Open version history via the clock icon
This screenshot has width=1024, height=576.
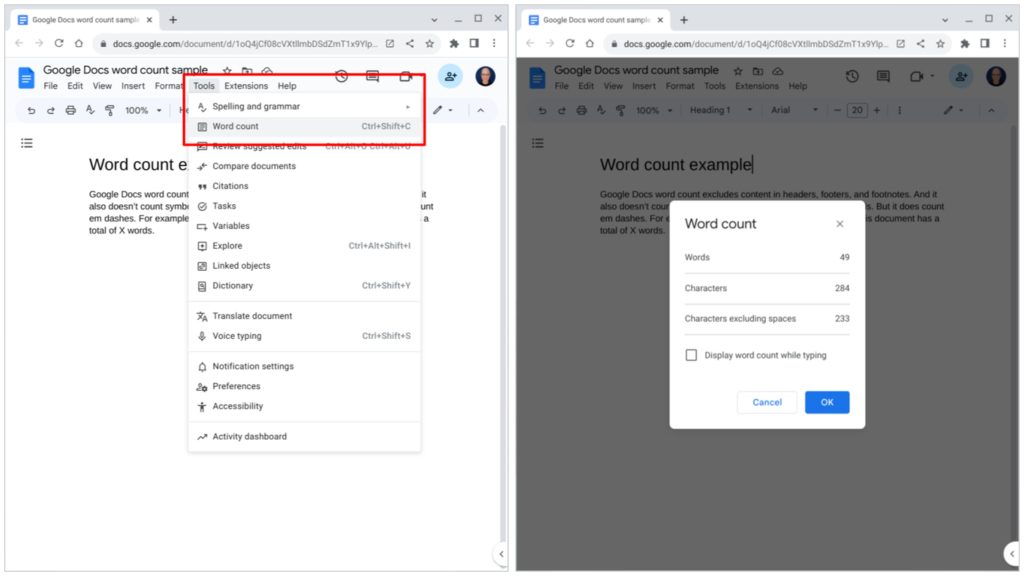point(340,76)
